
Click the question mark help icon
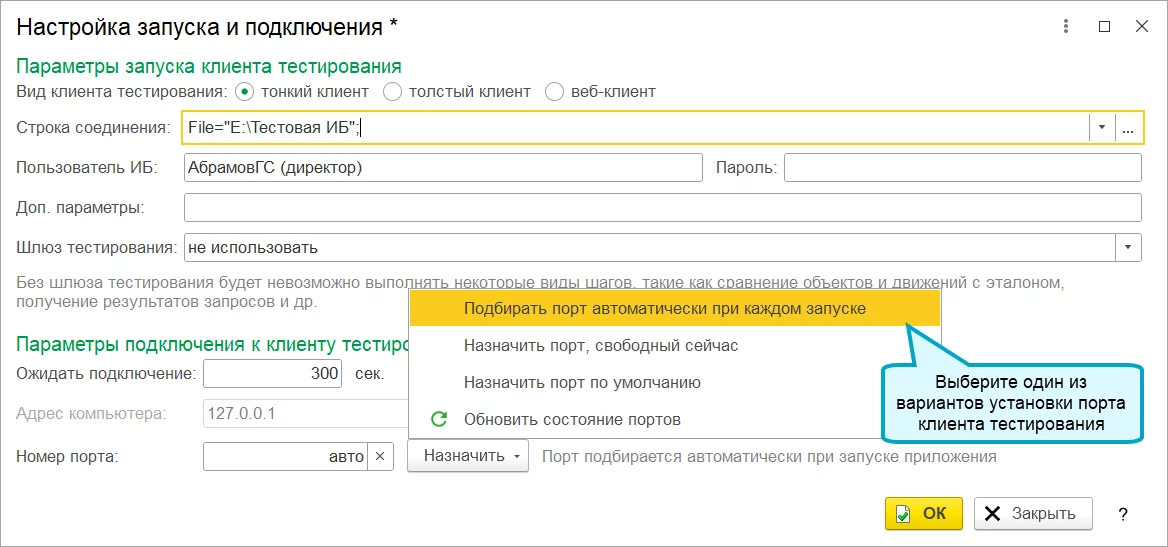1123,514
